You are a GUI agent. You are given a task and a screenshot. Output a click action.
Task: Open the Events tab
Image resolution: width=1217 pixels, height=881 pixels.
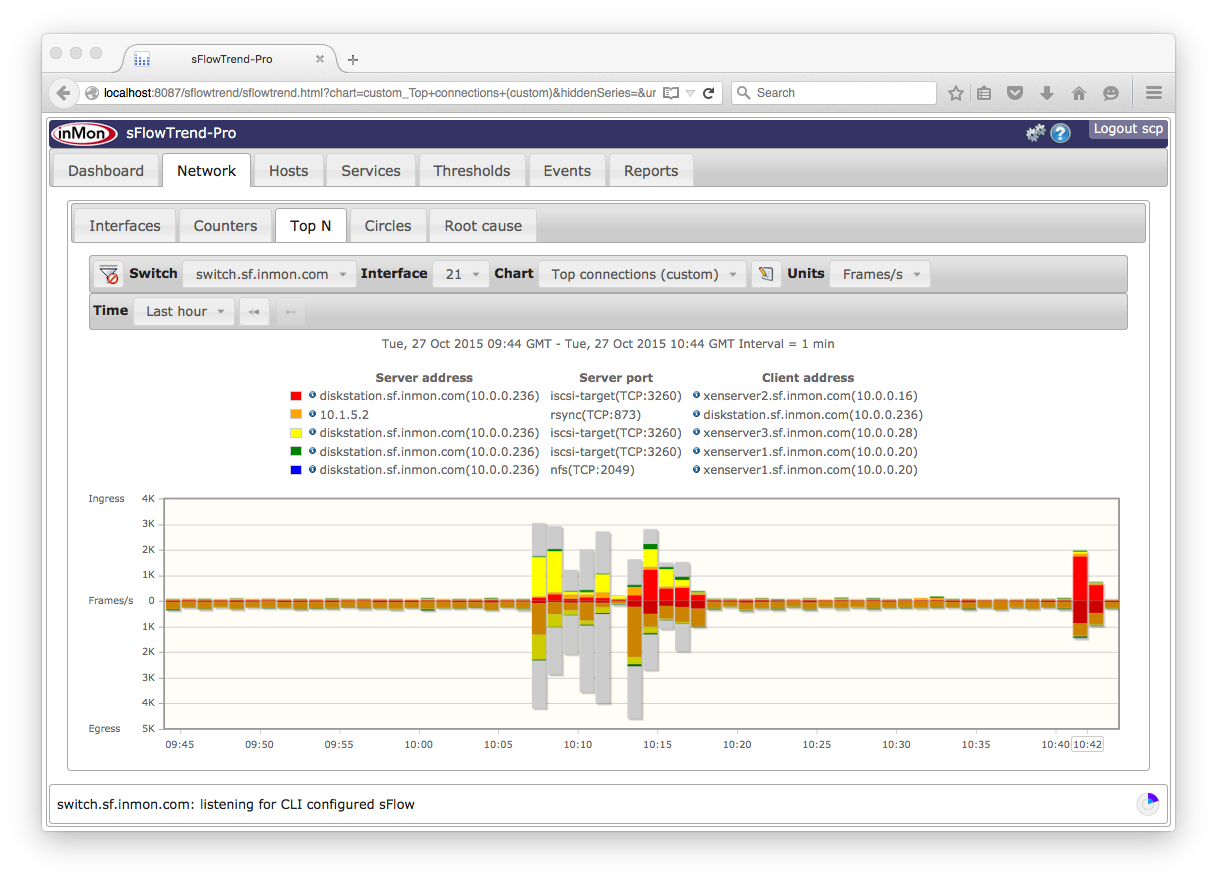[x=567, y=171]
